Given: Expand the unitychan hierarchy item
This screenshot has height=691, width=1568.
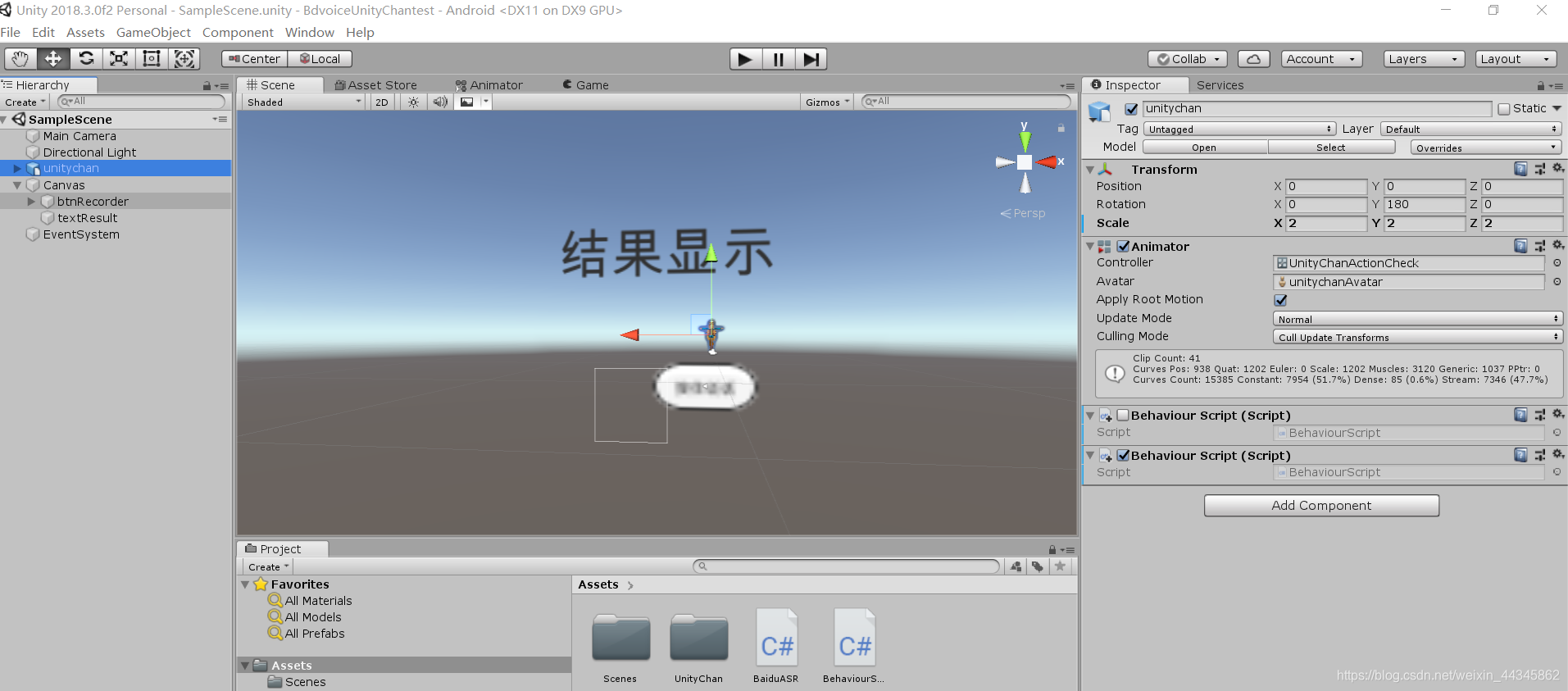Looking at the screenshot, I should click(x=17, y=169).
